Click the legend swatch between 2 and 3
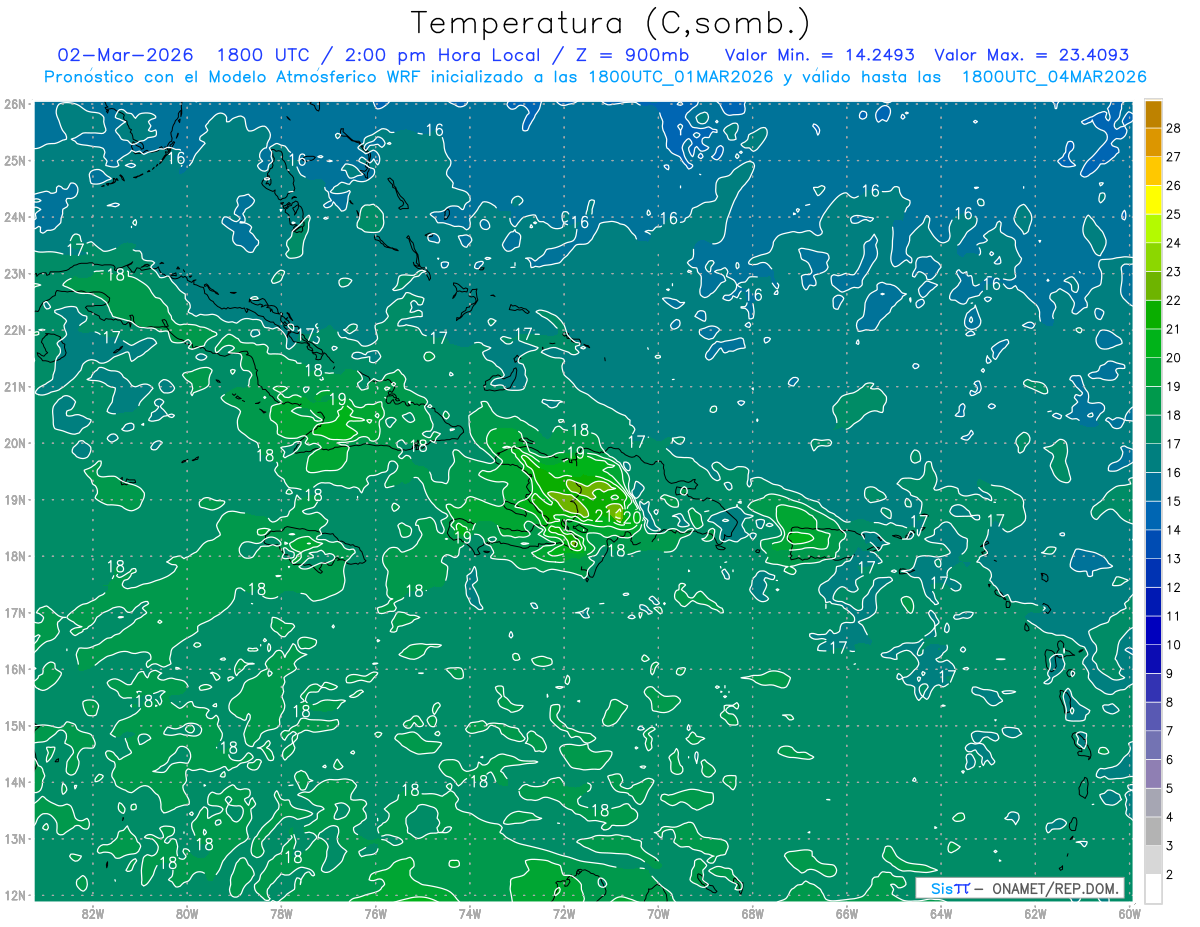This screenshot has width=1200, height=927. click(x=1153, y=860)
